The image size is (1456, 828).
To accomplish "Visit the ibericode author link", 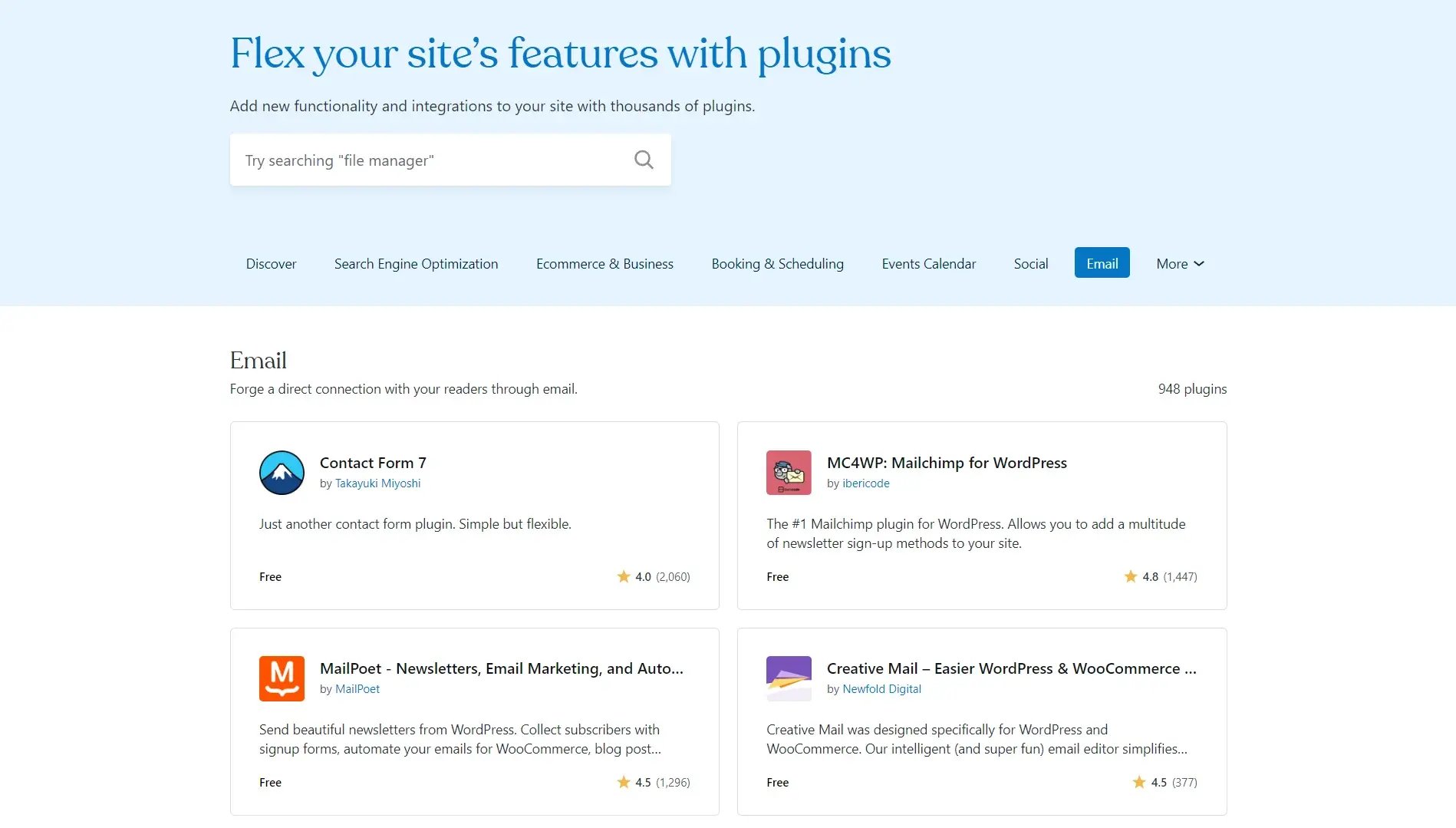I will click(865, 483).
